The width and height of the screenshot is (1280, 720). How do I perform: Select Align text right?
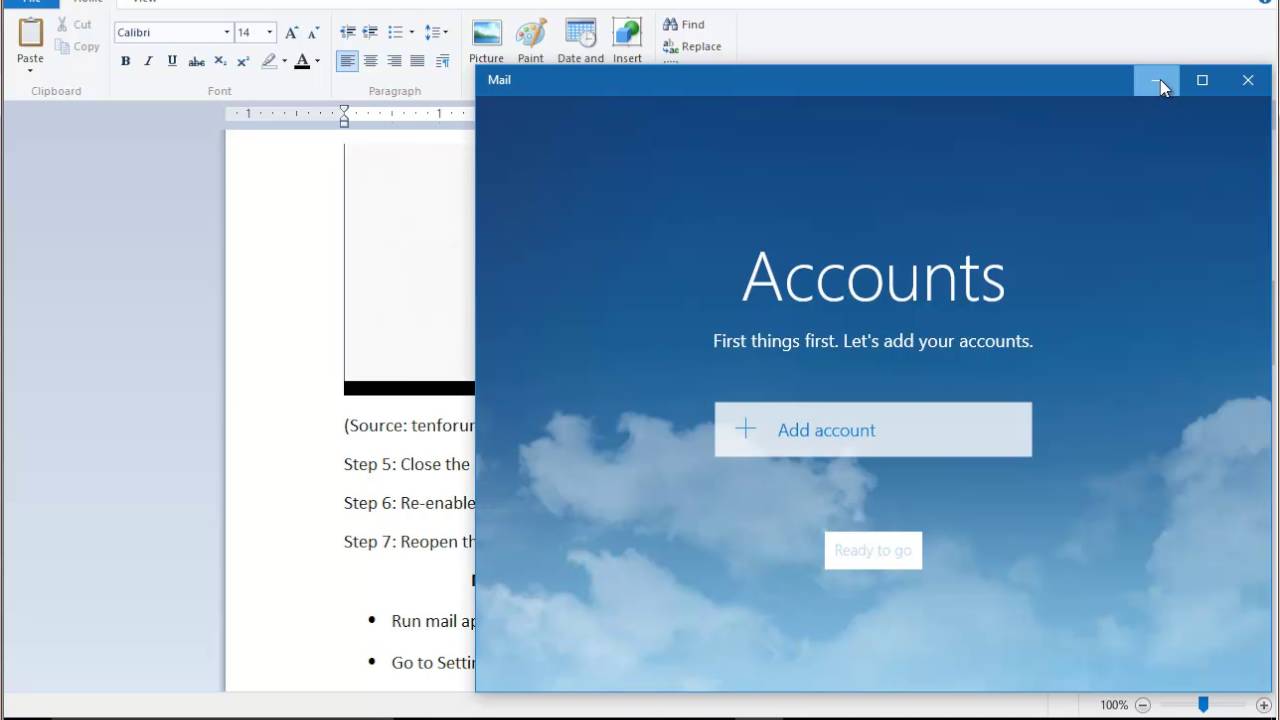pos(394,61)
